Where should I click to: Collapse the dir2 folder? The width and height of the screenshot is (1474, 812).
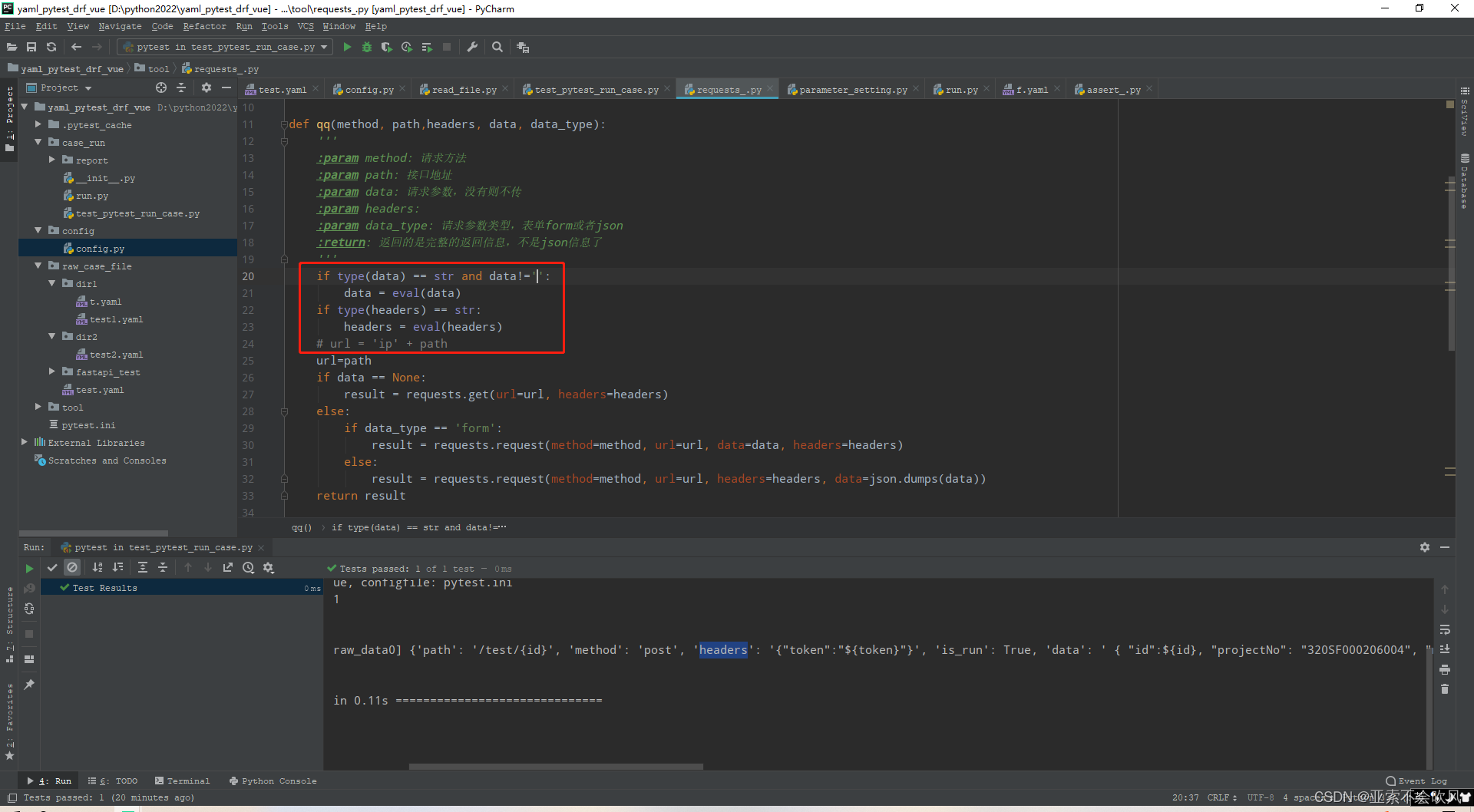pyautogui.click(x=52, y=336)
